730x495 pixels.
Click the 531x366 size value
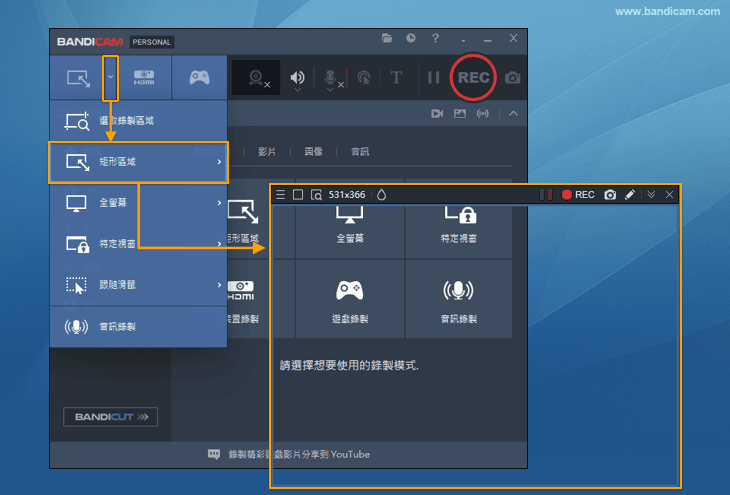(x=347, y=195)
